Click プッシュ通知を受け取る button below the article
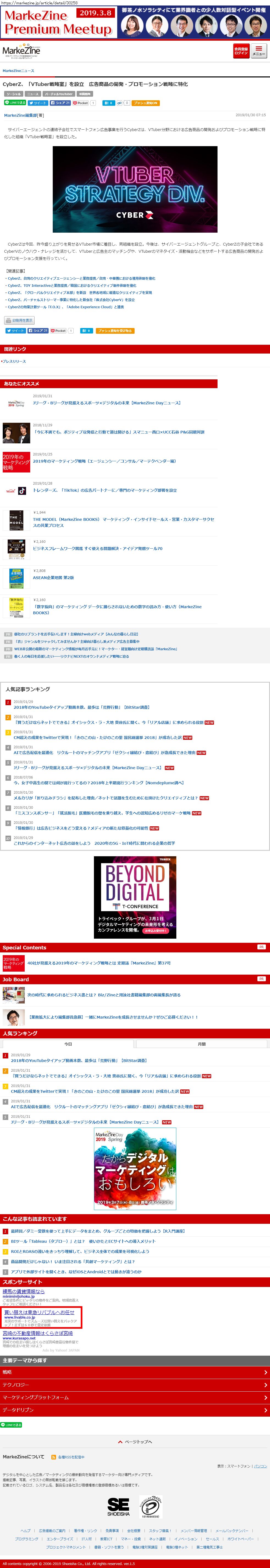Viewport: 270px width, 1568px height. (115, 330)
